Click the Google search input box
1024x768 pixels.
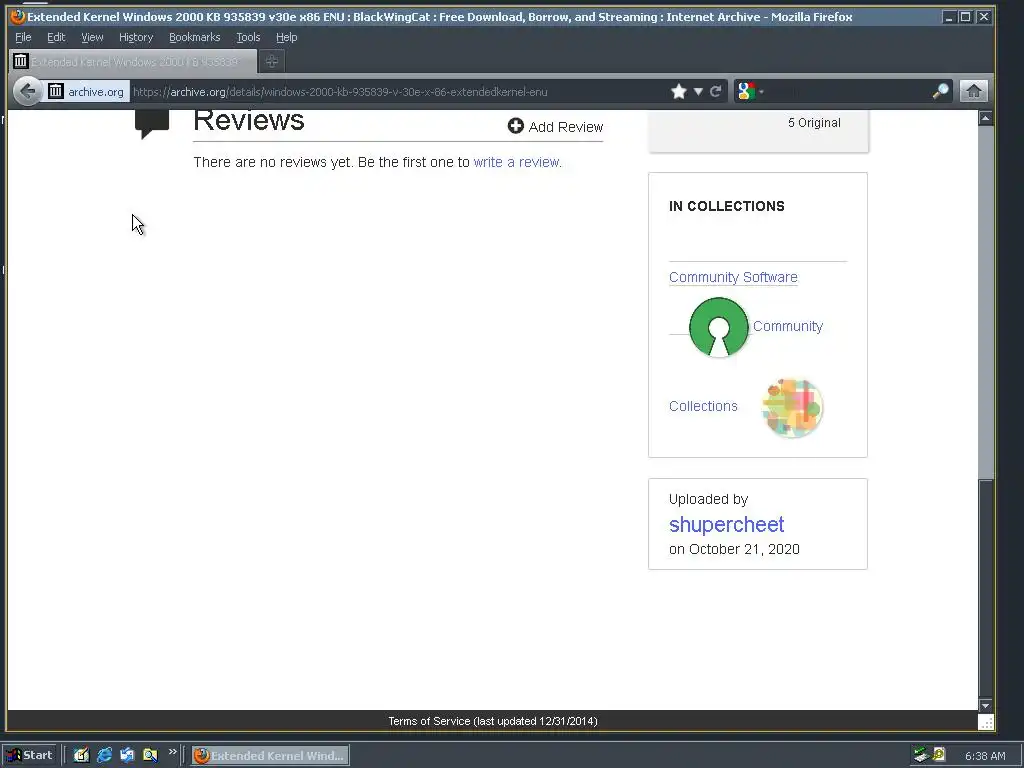[x=847, y=91]
